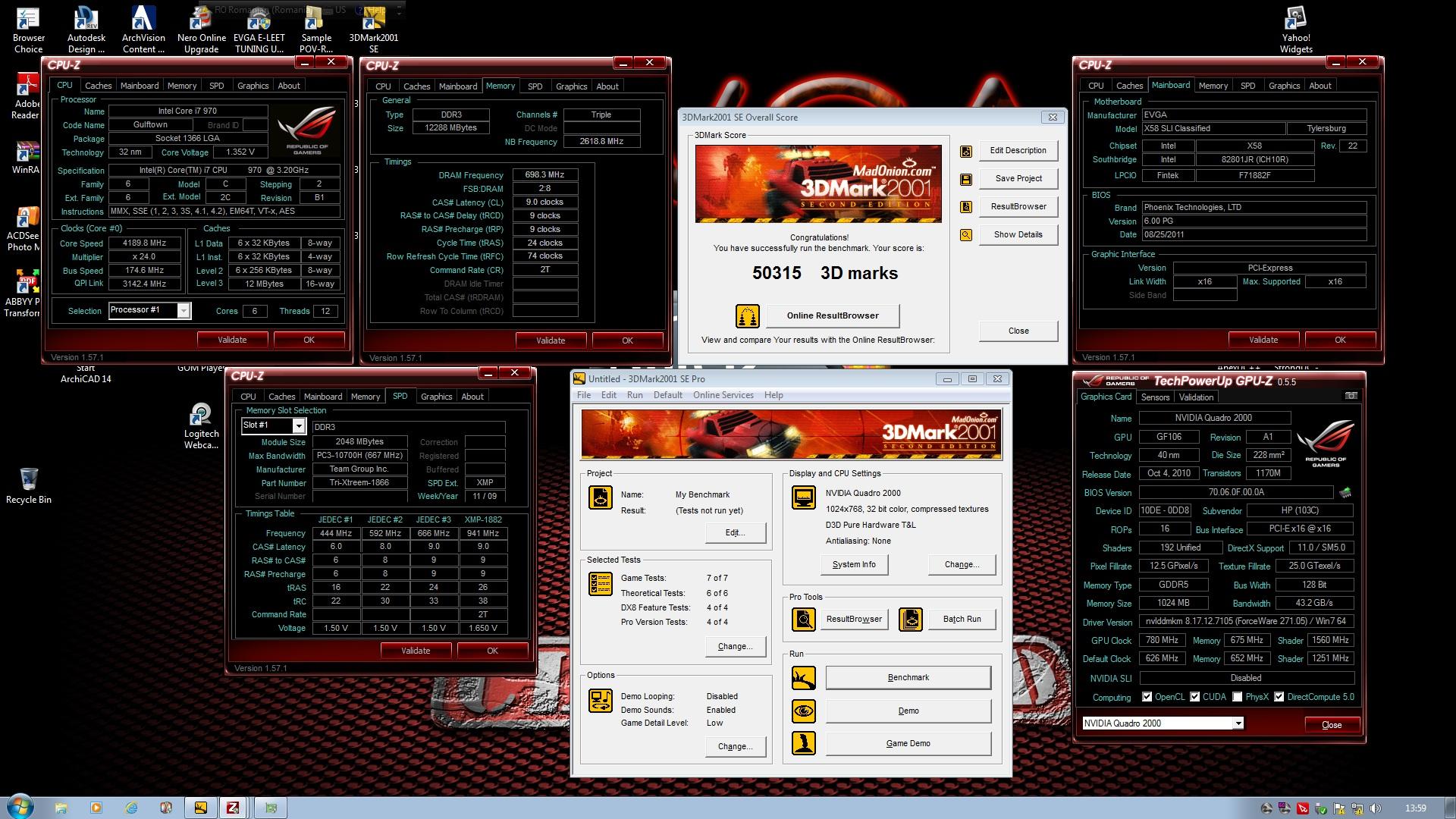Image resolution: width=1456 pixels, height=819 pixels.
Task: Open the 3DMark2001 SE desktop shortcut
Action: pyautogui.click(x=374, y=30)
